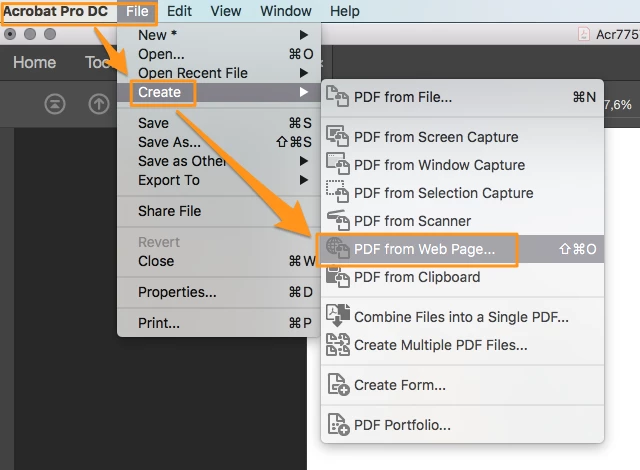Open the View menu
640x470 pixels.
[226, 11]
